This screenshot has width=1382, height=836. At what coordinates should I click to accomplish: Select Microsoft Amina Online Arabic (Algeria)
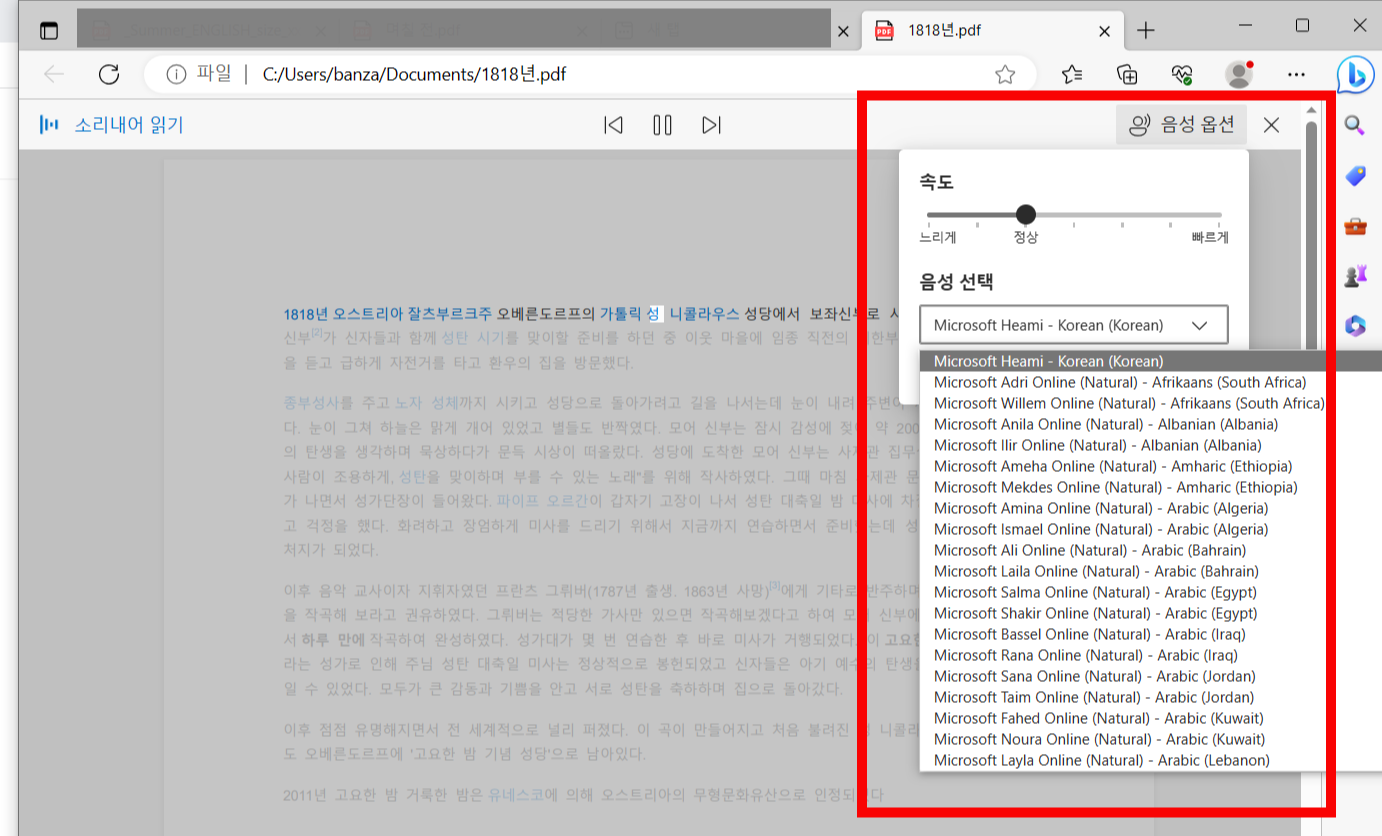[1150, 508]
